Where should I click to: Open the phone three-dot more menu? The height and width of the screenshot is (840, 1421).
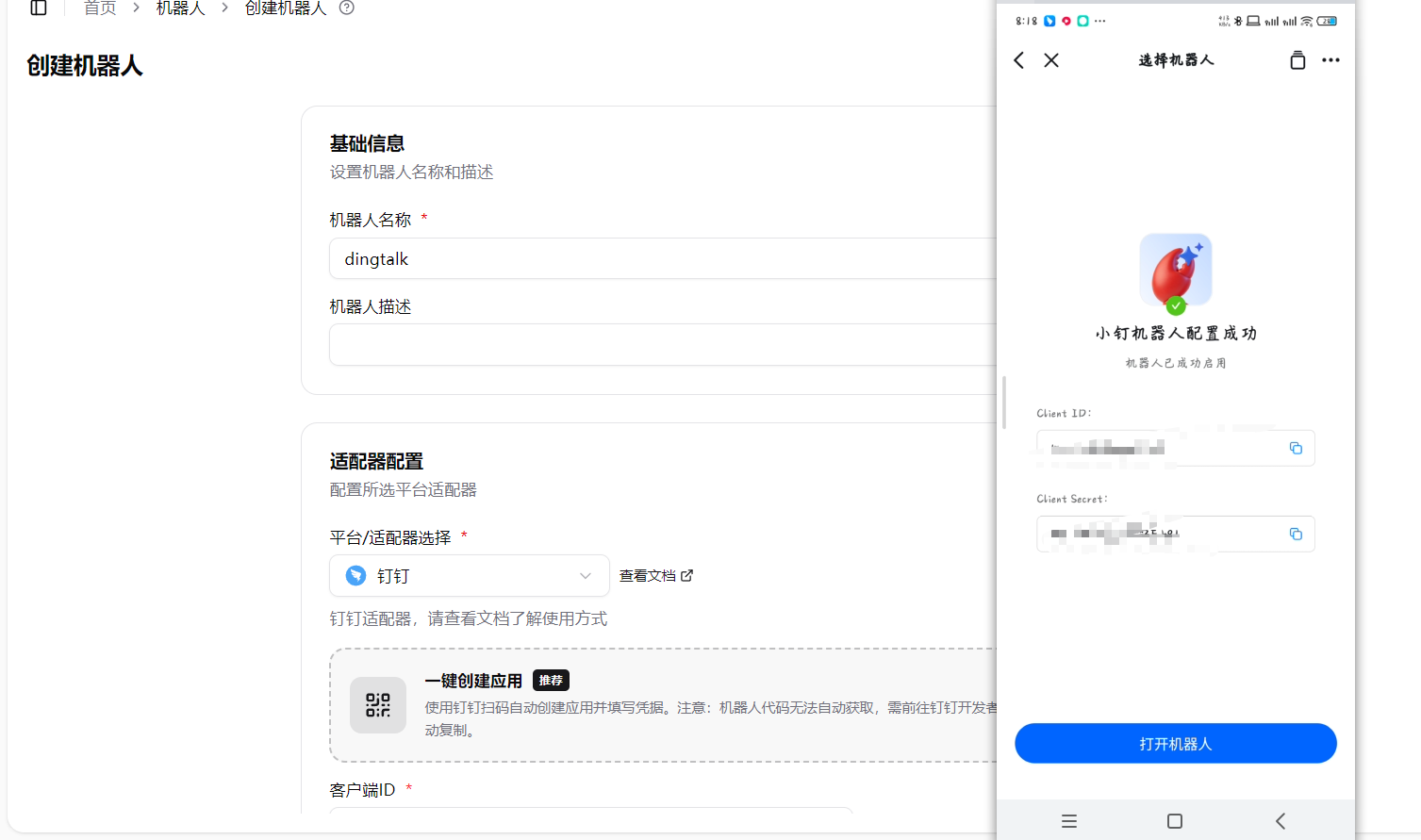tap(1330, 60)
